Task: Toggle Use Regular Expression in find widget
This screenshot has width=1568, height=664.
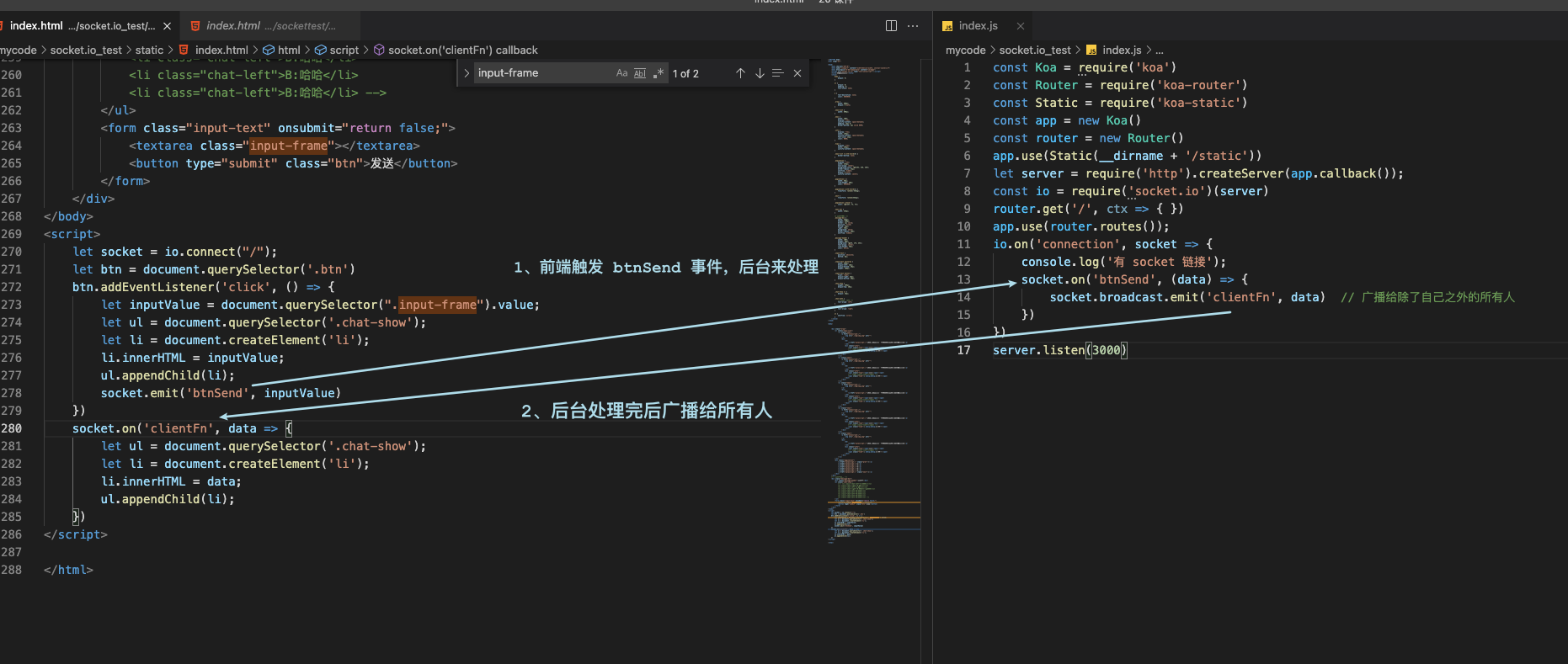Action: pyautogui.click(x=658, y=73)
